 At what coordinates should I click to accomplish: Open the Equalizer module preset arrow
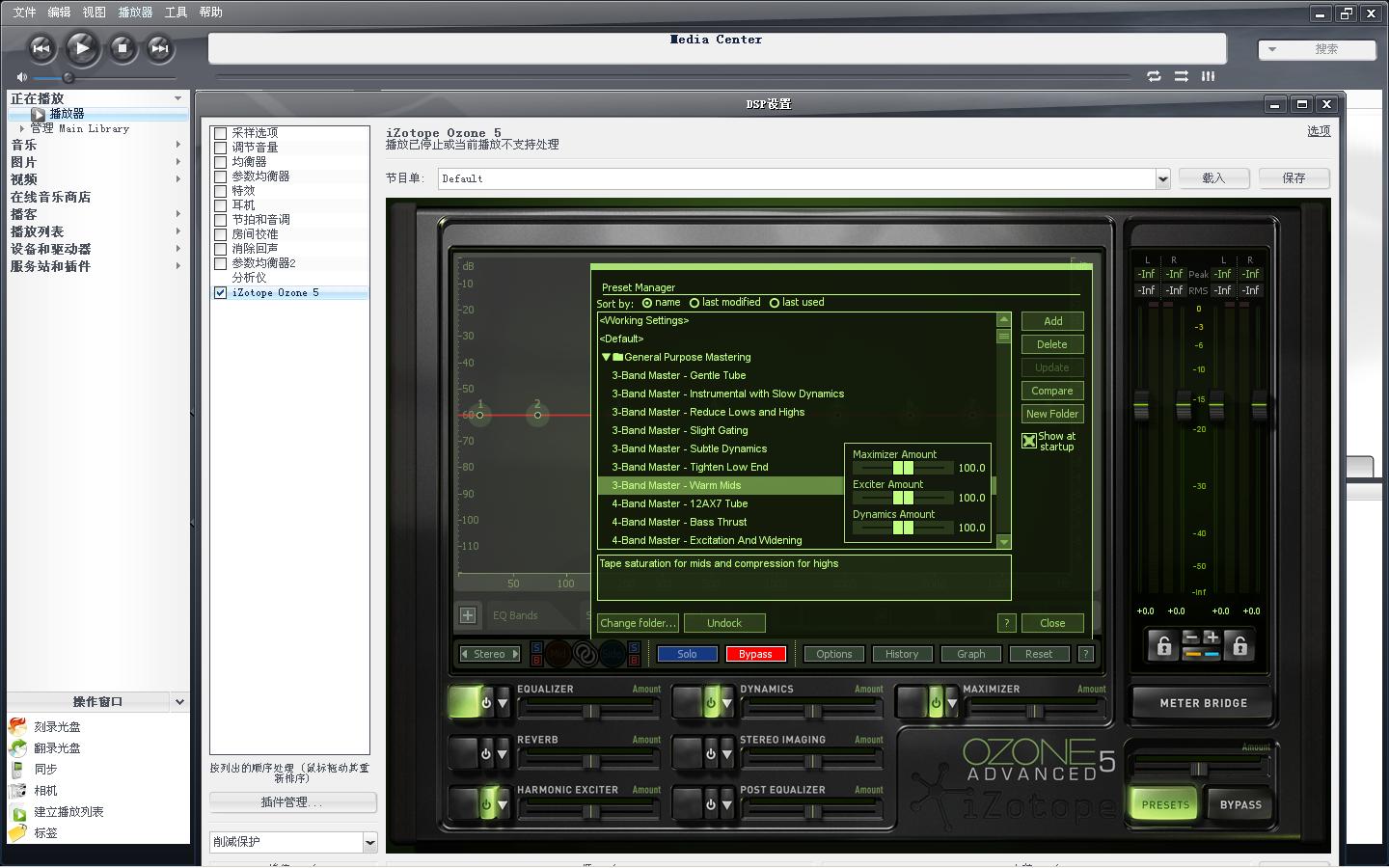pos(503,703)
